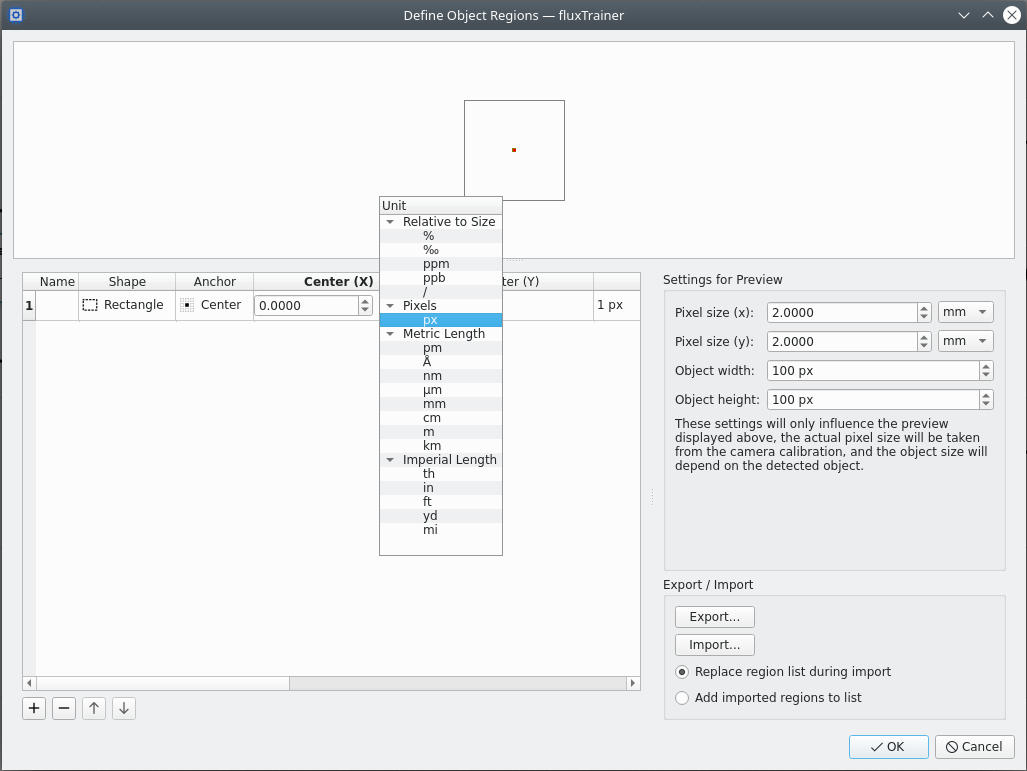Choose the px unit
1027x771 pixels.
pyautogui.click(x=441, y=320)
